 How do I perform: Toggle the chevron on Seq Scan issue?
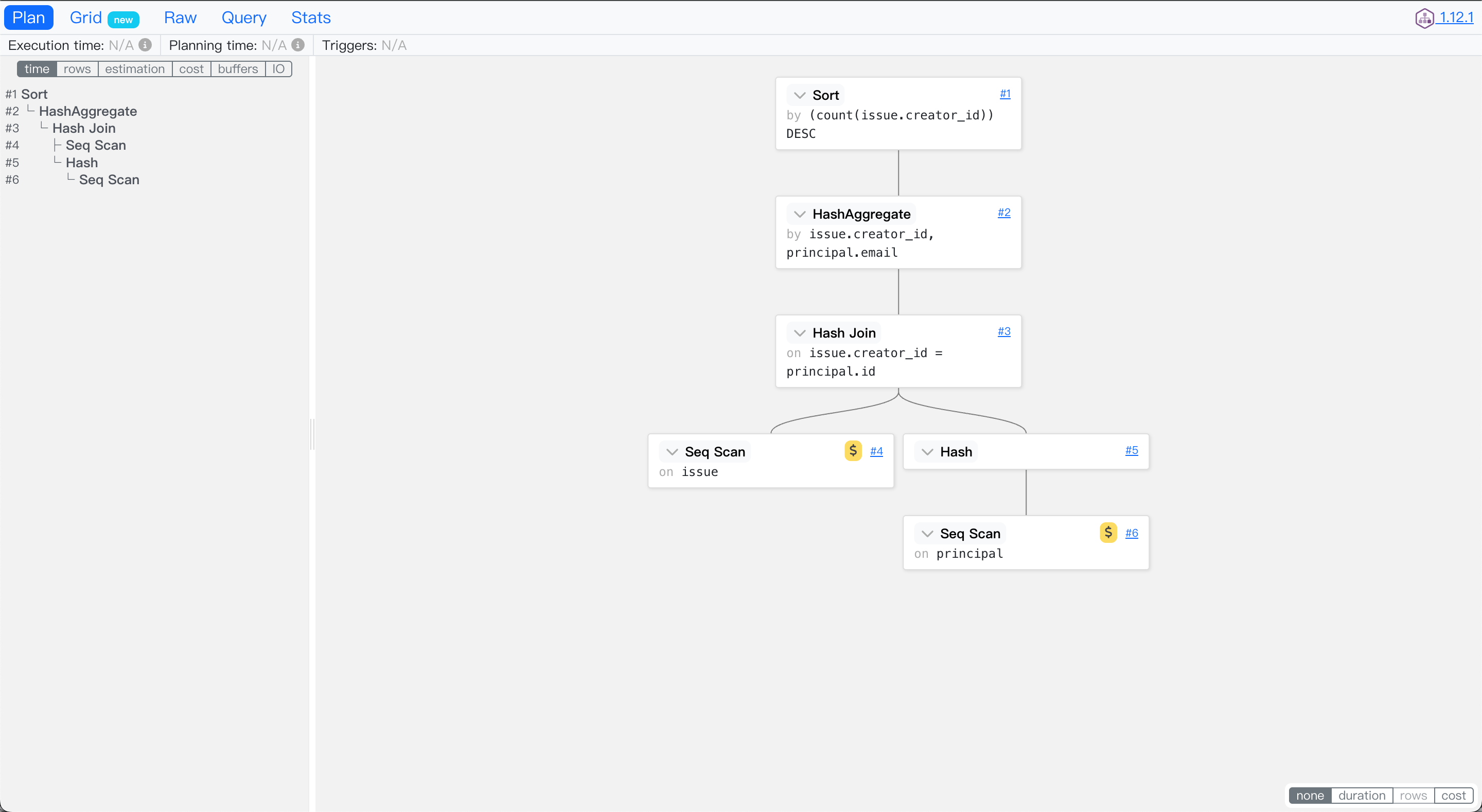(672, 452)
